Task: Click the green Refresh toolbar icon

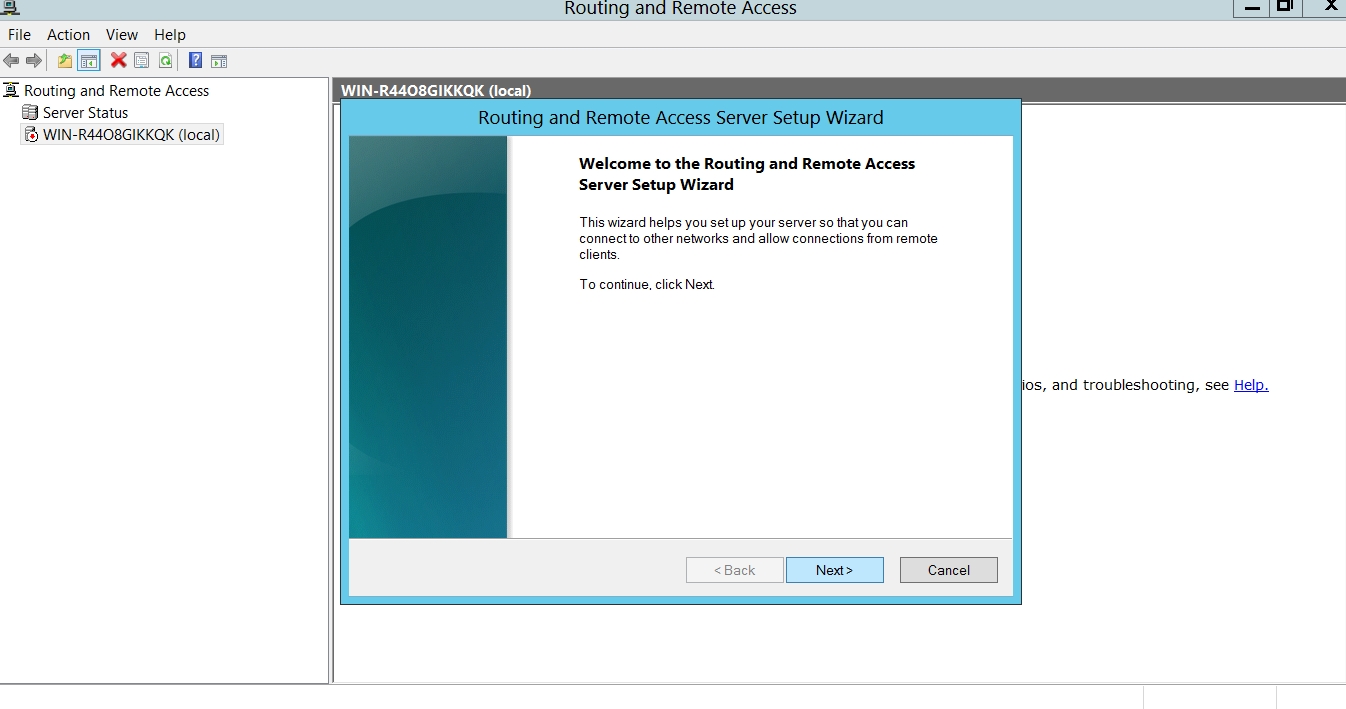Action: point(165,61)
